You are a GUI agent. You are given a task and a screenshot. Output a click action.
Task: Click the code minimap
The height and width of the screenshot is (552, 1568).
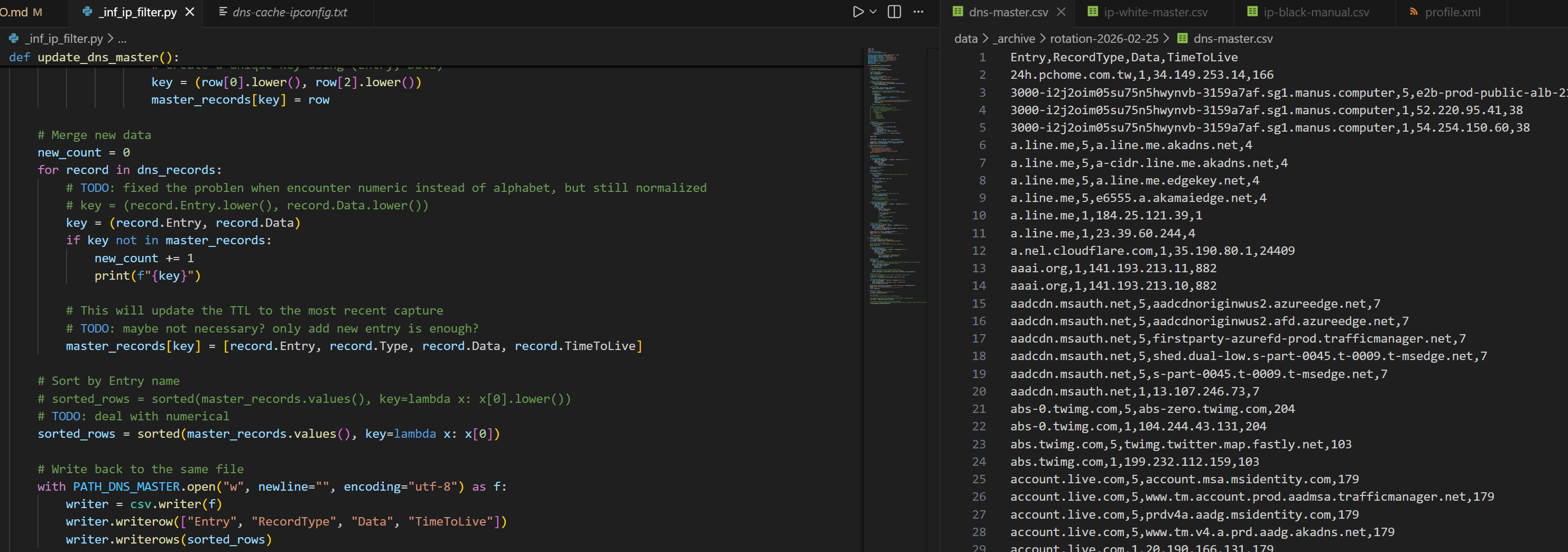coord(895,177)
